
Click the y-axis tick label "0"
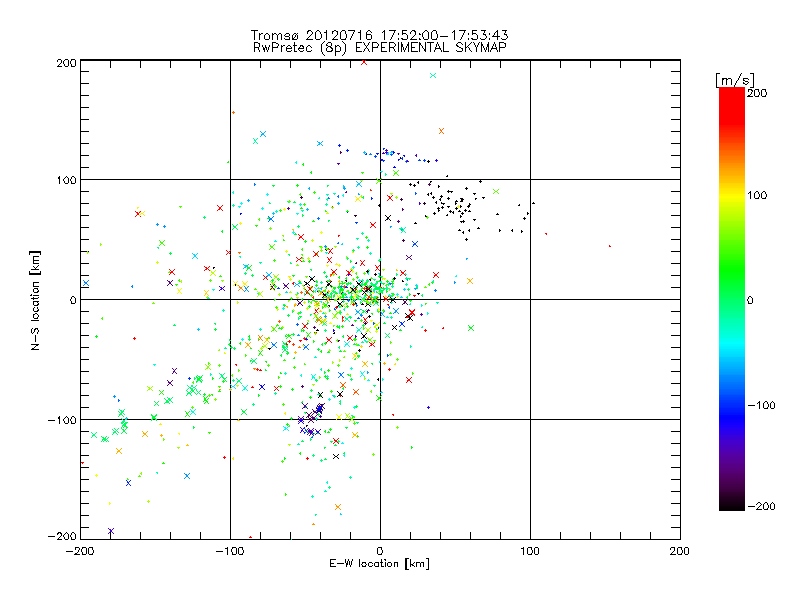click(x=73, y=300)
